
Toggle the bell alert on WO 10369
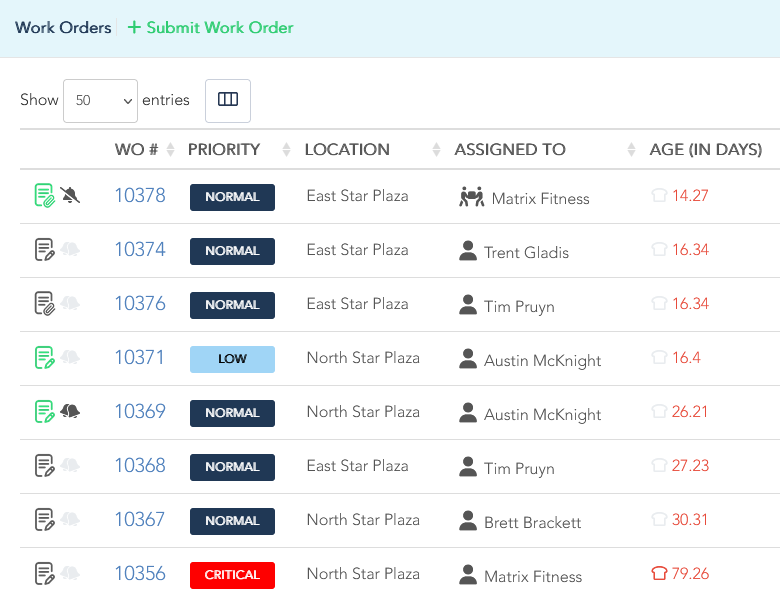click(x=70, y=411)
